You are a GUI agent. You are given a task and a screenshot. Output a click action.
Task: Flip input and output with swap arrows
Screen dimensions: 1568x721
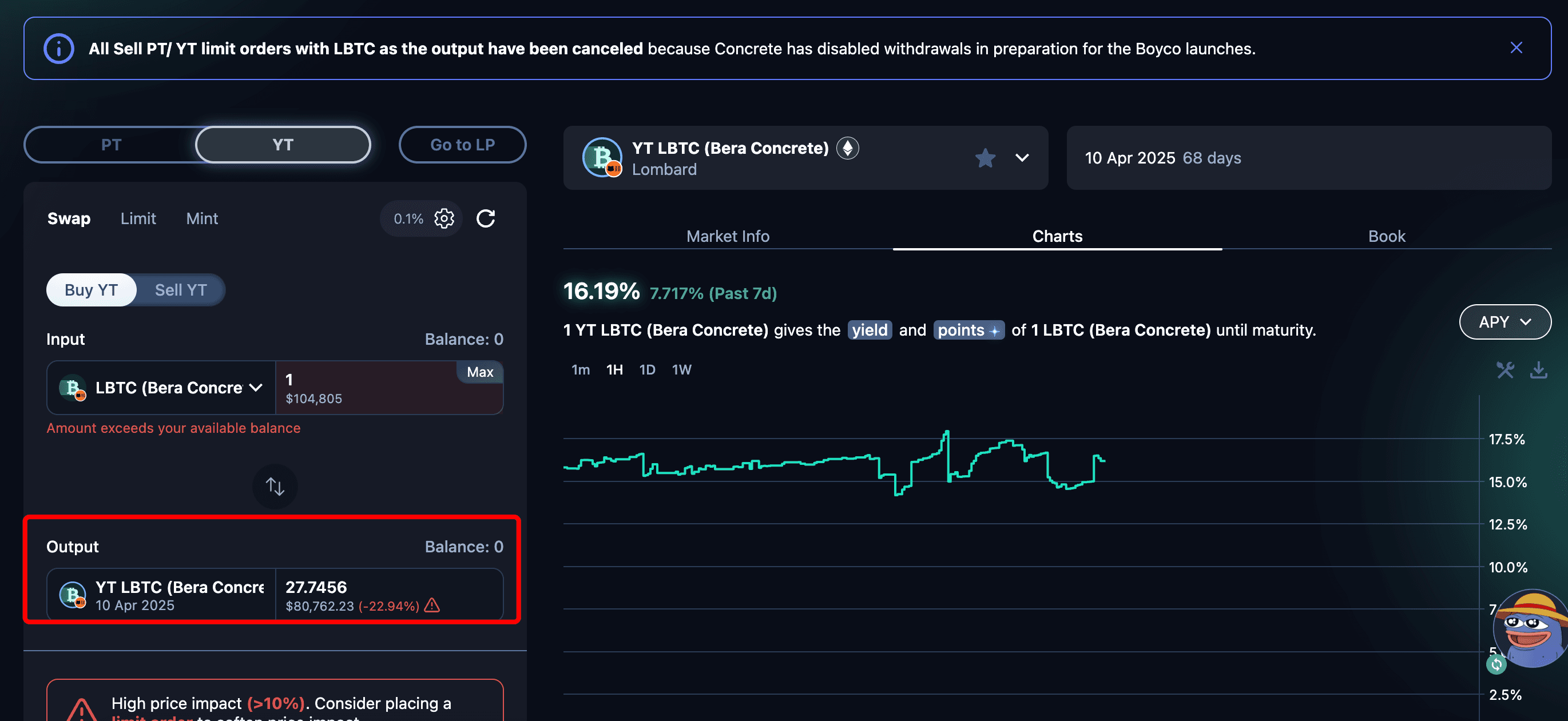(275, 486)
